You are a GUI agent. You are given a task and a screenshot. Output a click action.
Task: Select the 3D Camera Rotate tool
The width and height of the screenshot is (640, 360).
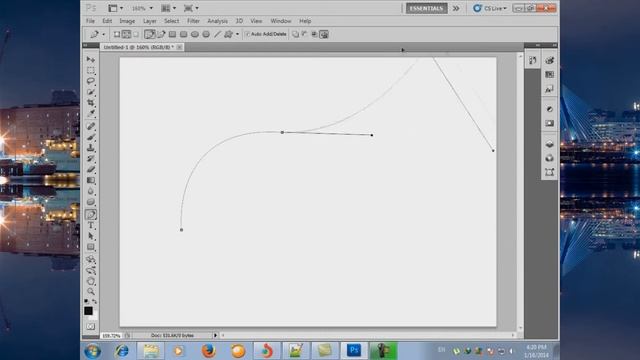coord(91,270)
